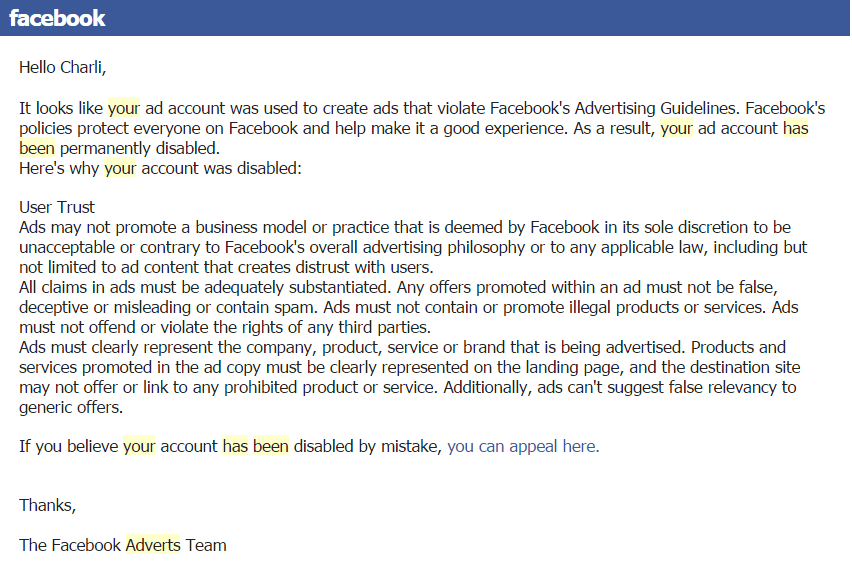The height and width of the screenshot is (574, 852).
Task: Click 'permanently disabled.' in the first paragraph
Action: tap(140, 148)
